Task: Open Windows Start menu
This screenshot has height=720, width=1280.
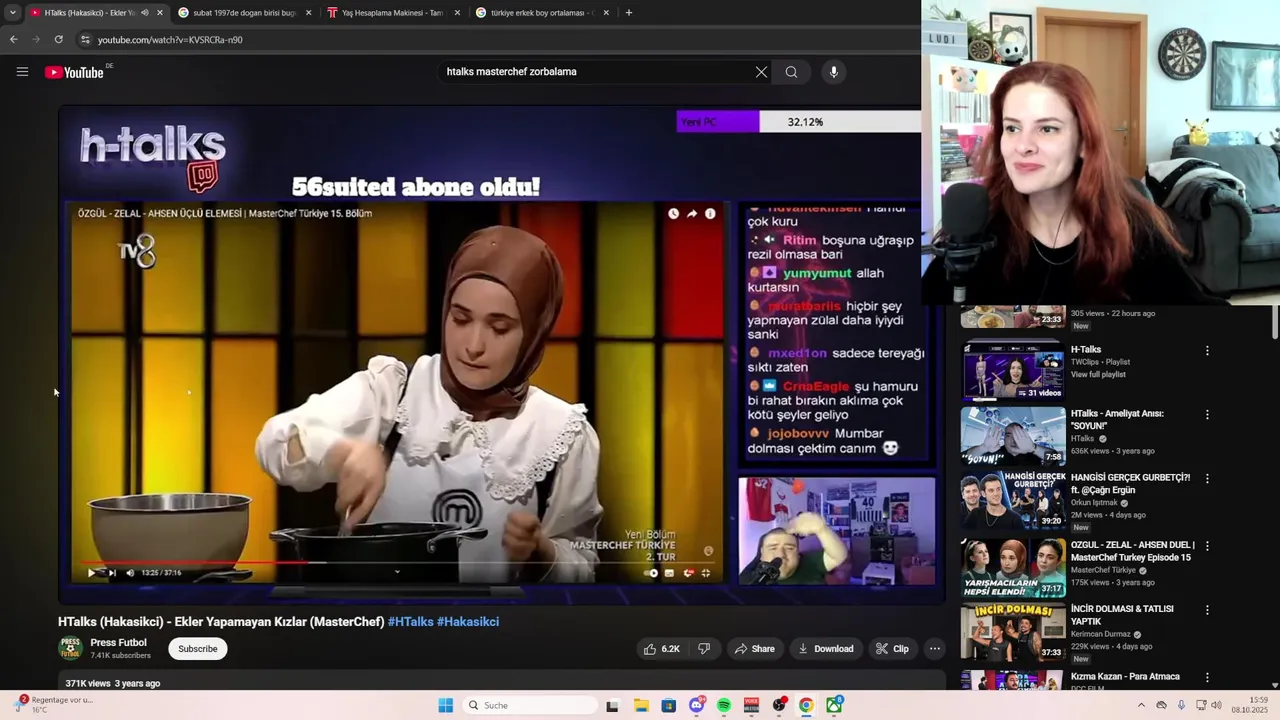Action: (x=445, y=705)
